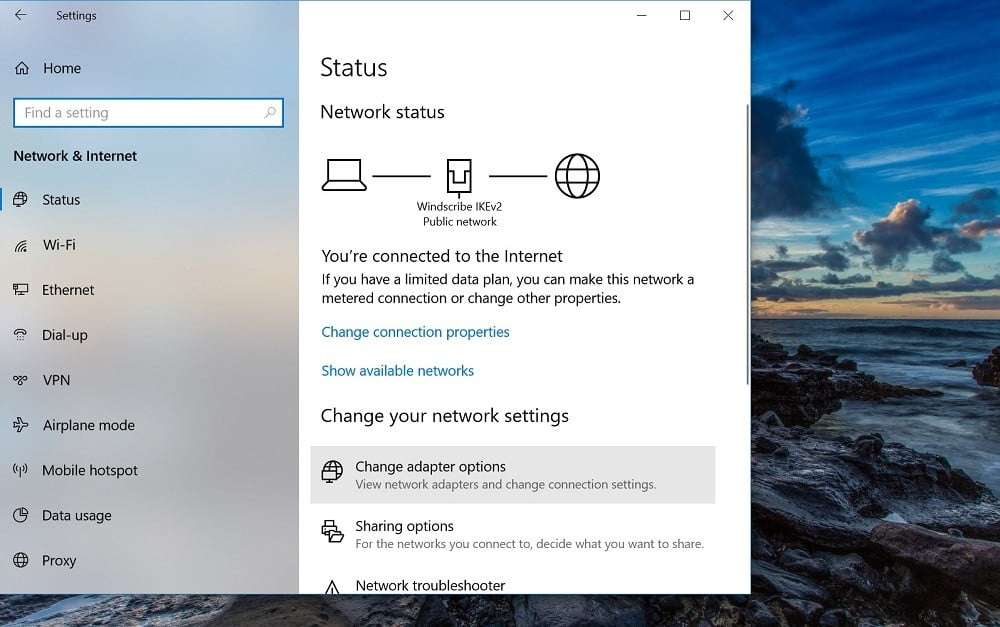The image size is (1000, 627).
Task: Click the search magnifier in Find a setting
Action: click(269, 113)
